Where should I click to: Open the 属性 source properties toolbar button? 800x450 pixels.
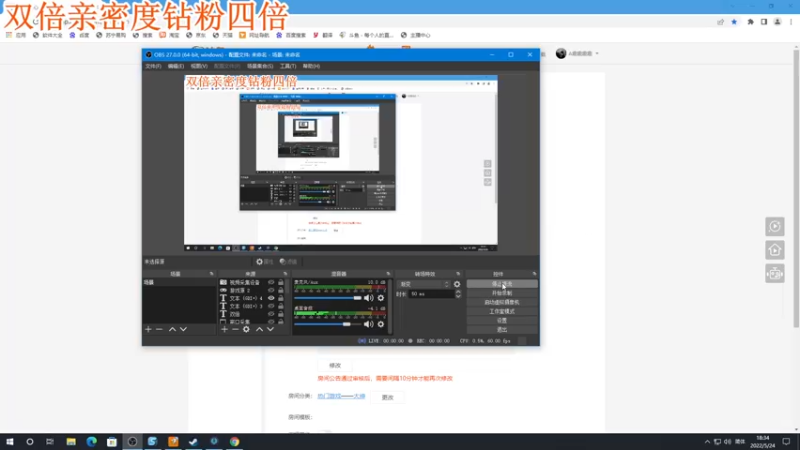point(265,262)
